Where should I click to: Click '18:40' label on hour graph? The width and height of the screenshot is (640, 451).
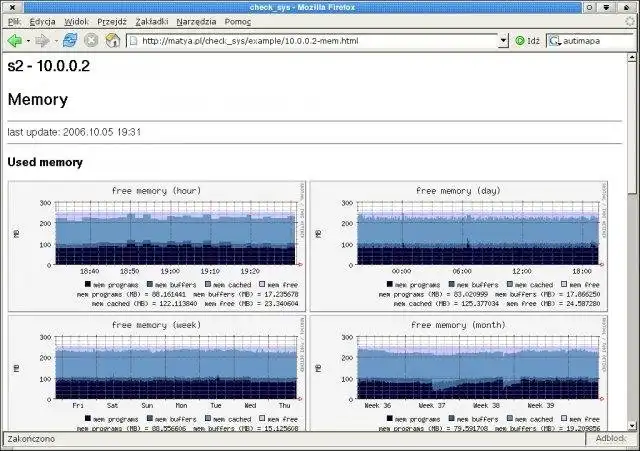(x=89, y=271)
